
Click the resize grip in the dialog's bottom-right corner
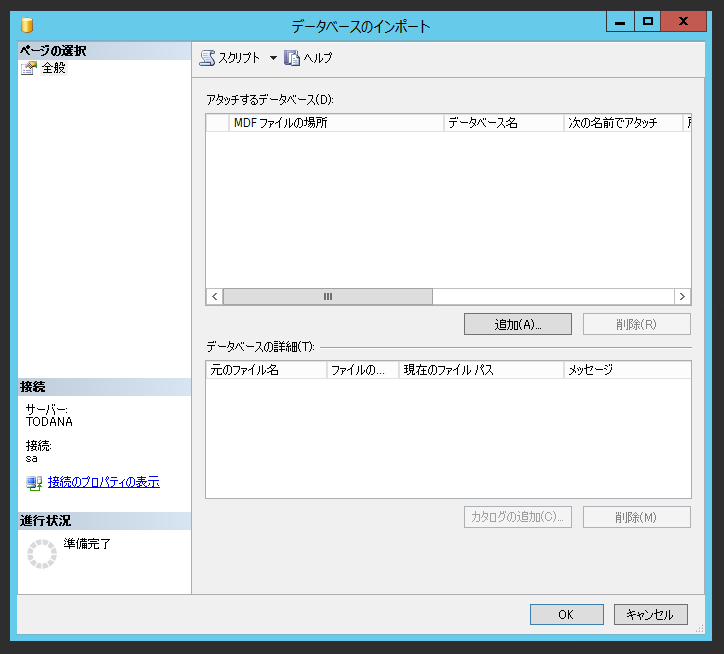coord(700,629)
